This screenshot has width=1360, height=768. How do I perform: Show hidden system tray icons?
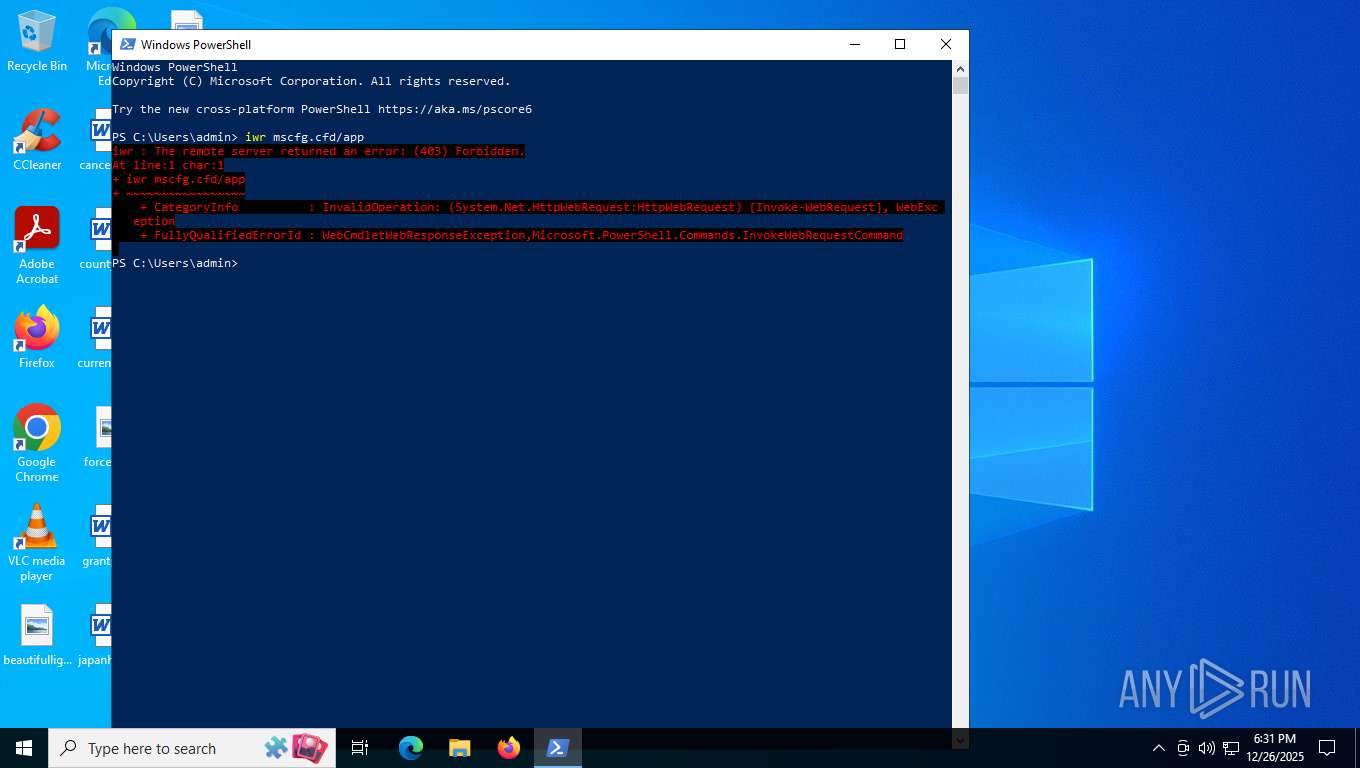[1159, 748]
